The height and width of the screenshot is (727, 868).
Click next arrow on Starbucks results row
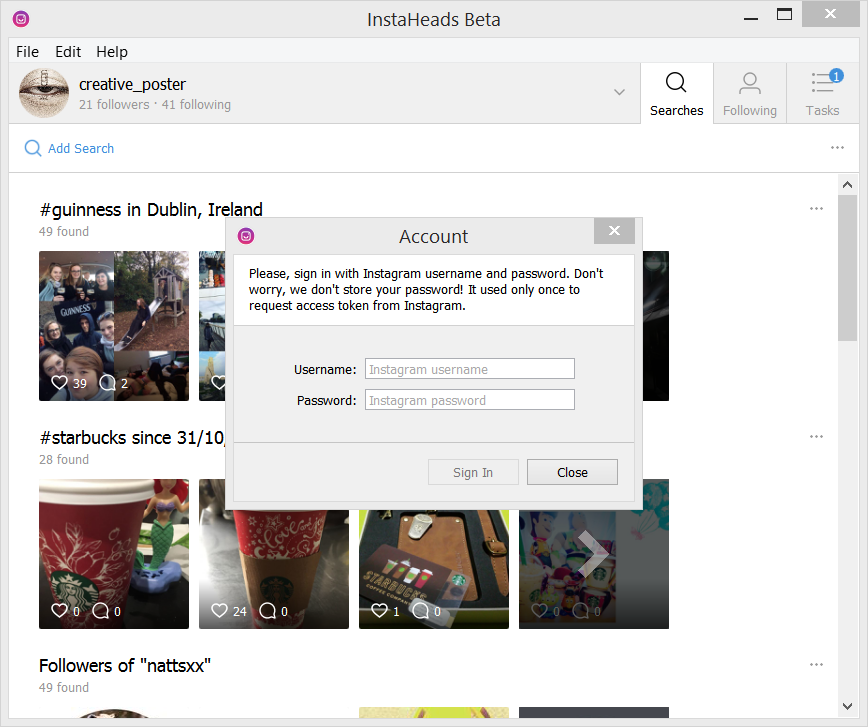[592, 554]
